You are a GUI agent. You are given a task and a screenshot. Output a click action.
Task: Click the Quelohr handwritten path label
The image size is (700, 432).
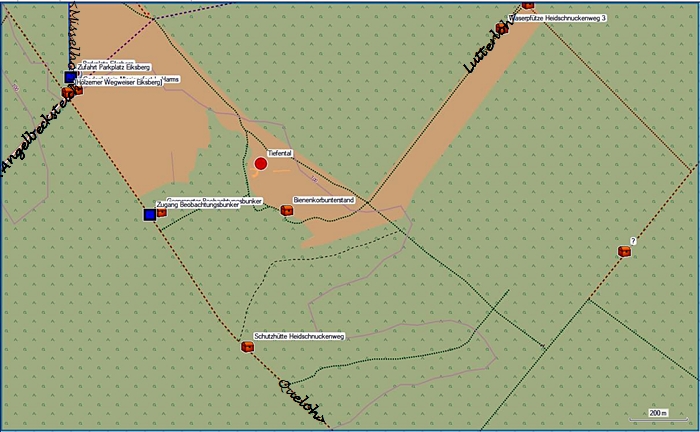(x=302, y=398)
